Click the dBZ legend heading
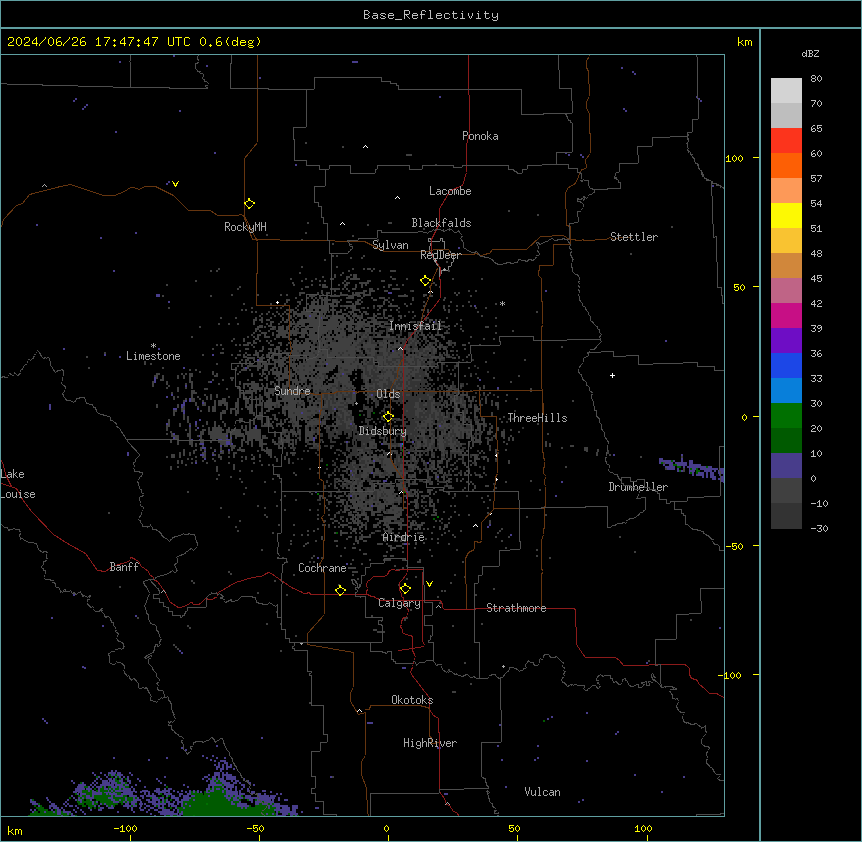The image size is (862, 842). (810, 53)
